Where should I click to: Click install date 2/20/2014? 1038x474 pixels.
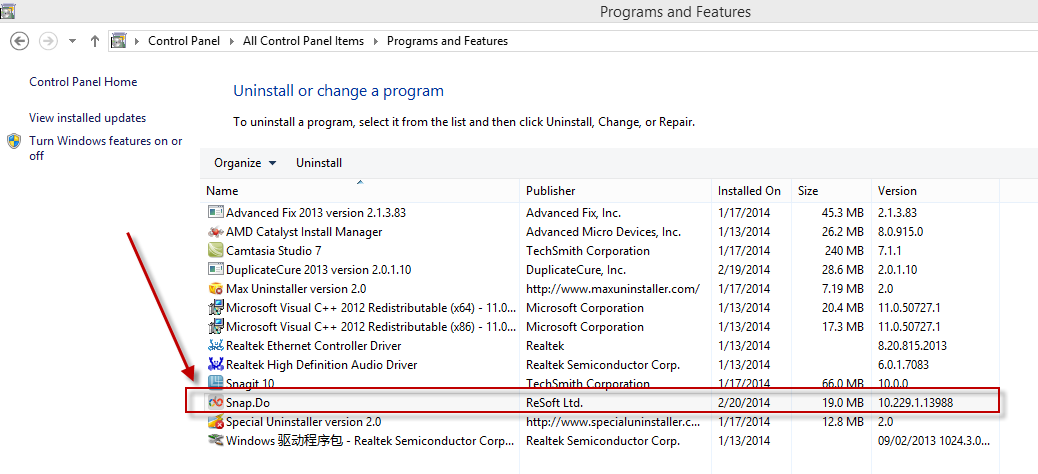(744, 403)
